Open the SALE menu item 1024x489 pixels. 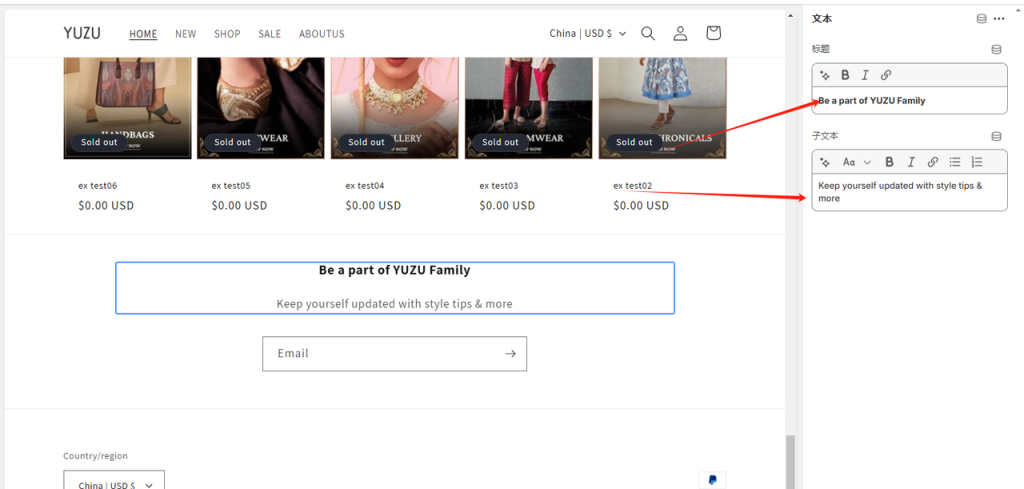[x=269, y=34]
